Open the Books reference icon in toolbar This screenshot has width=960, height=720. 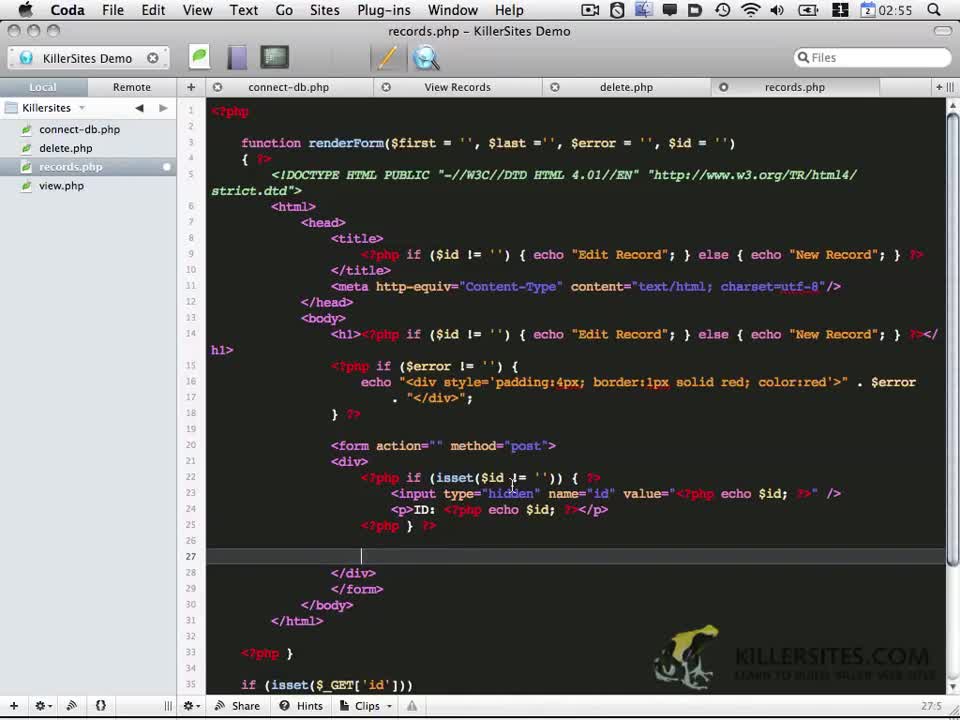(237, 58)
